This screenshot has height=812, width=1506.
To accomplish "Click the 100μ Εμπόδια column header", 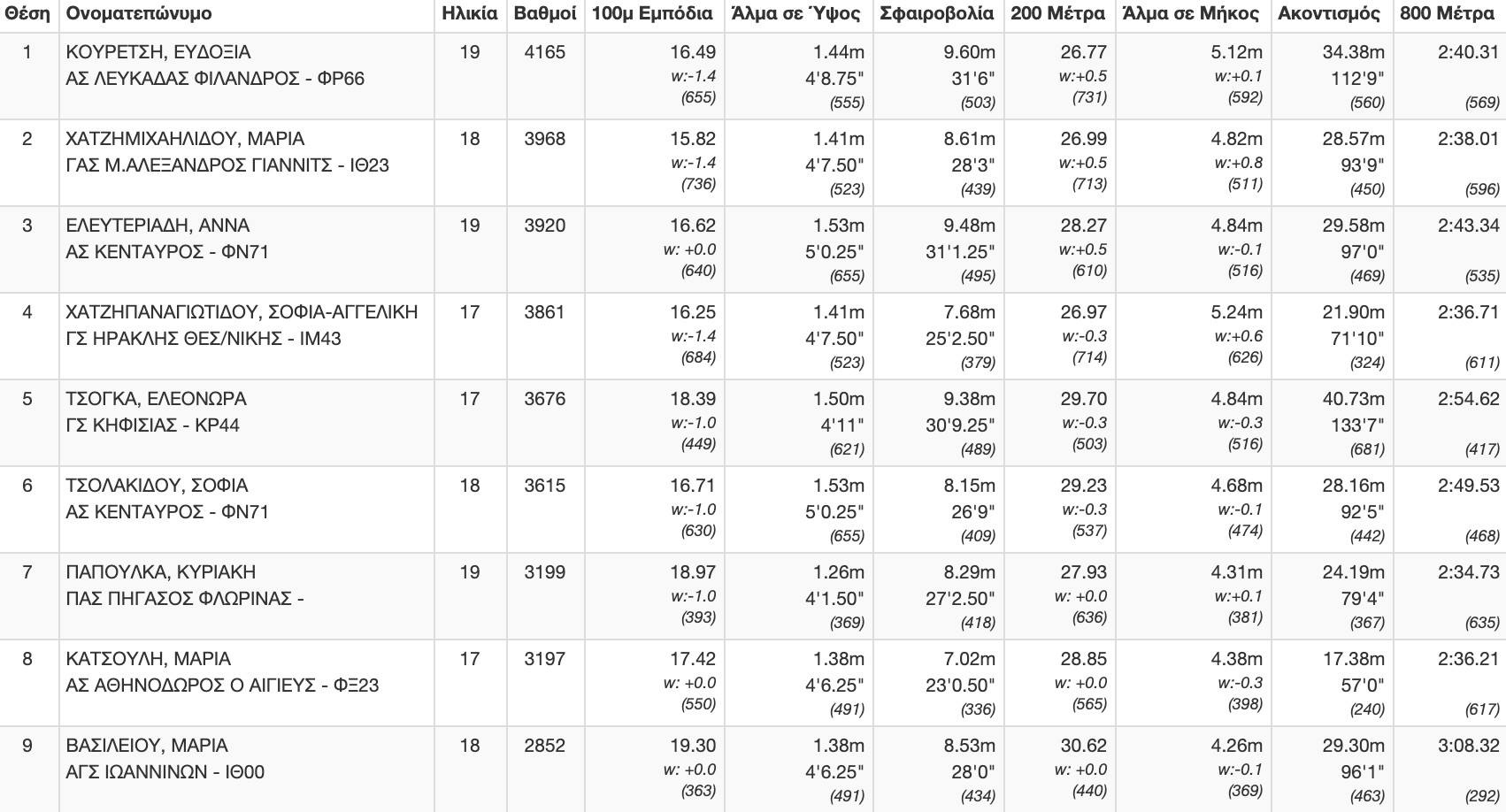I will click(x=652, y=14).
